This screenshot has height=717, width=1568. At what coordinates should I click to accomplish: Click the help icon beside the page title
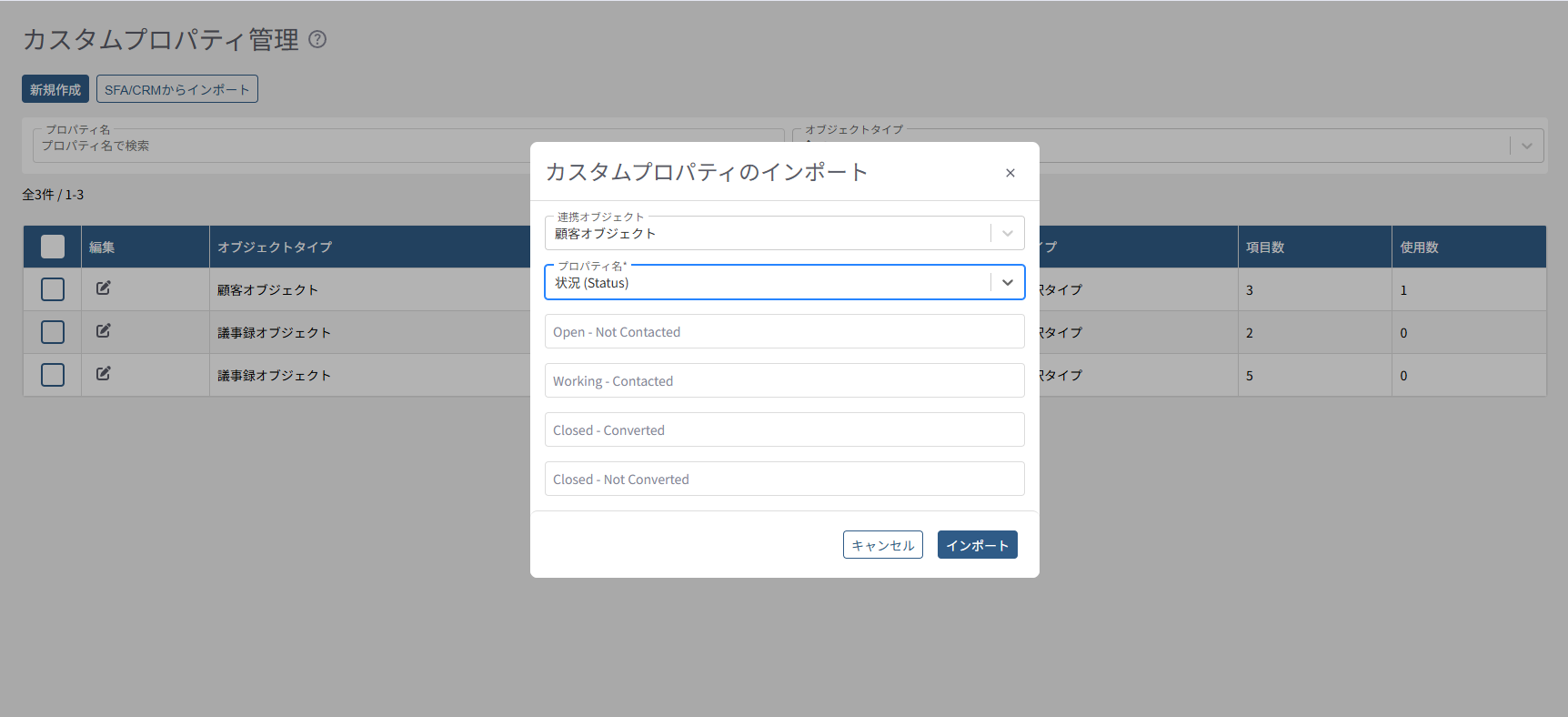tap(317, 39)
